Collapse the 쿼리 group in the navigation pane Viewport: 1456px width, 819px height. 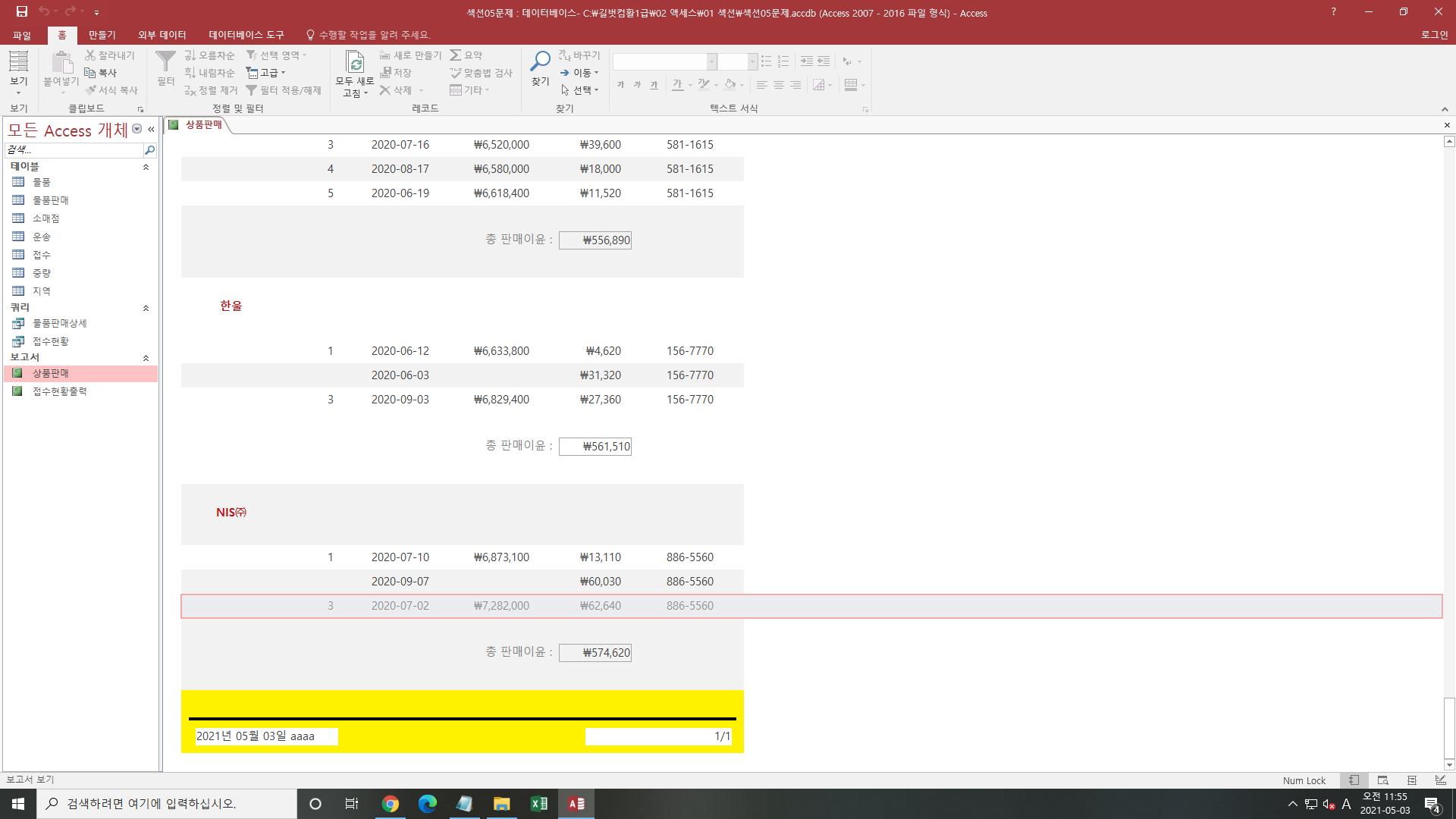point(146,308)
